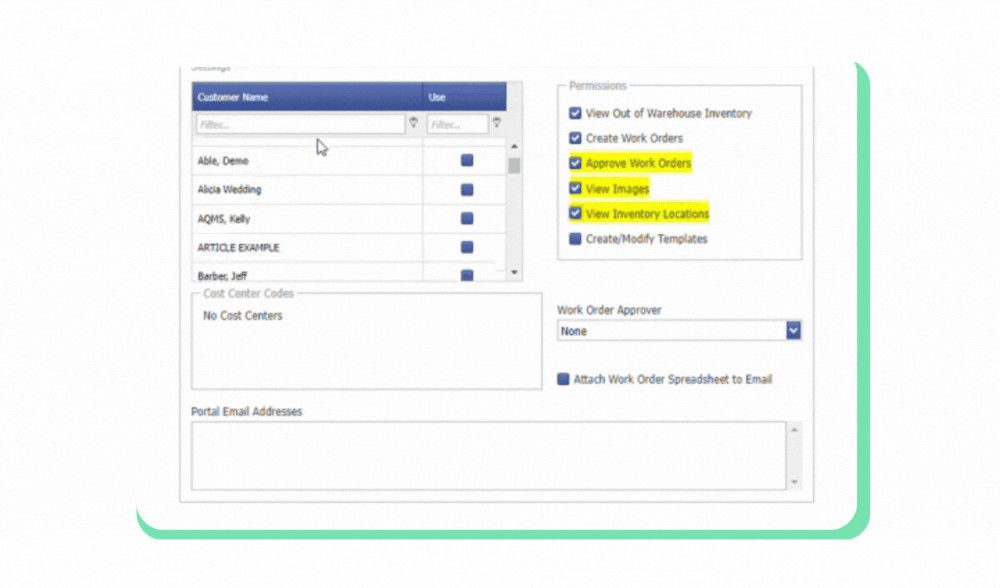
Task: Disable the Approve Work Orders permission
Action: click(575, 163)
